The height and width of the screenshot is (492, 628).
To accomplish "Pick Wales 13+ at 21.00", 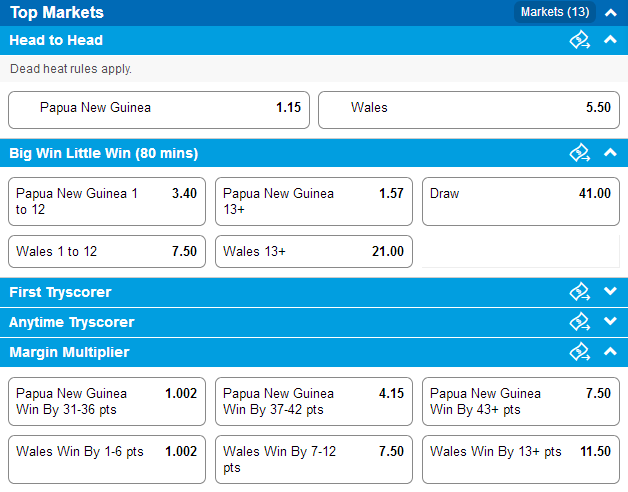I will (x=314, y=251).
